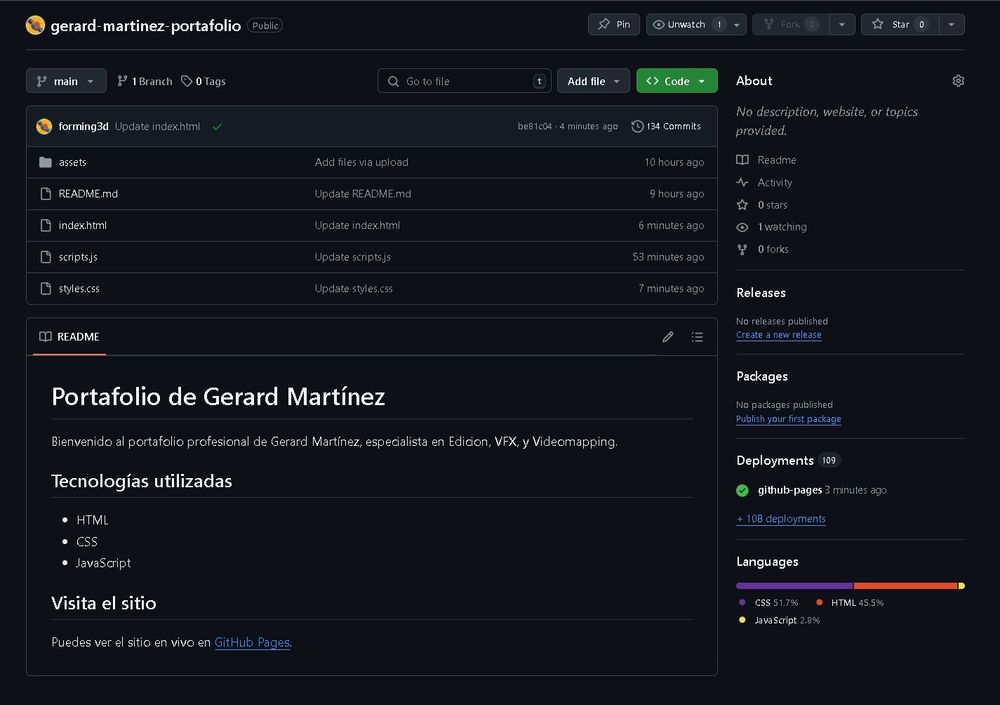
Task: Star this repository
Action: (x=900, y=24)
